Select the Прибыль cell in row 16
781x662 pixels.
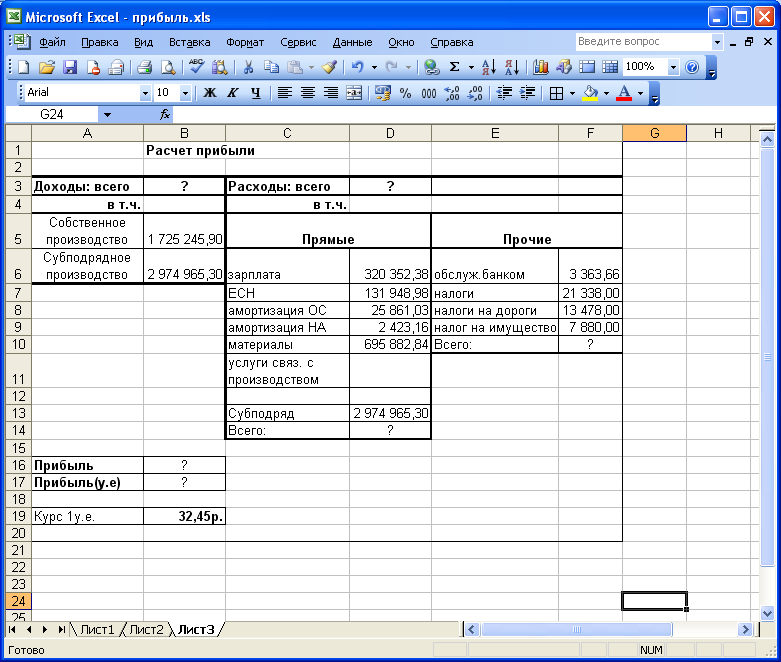pos(88,465)
